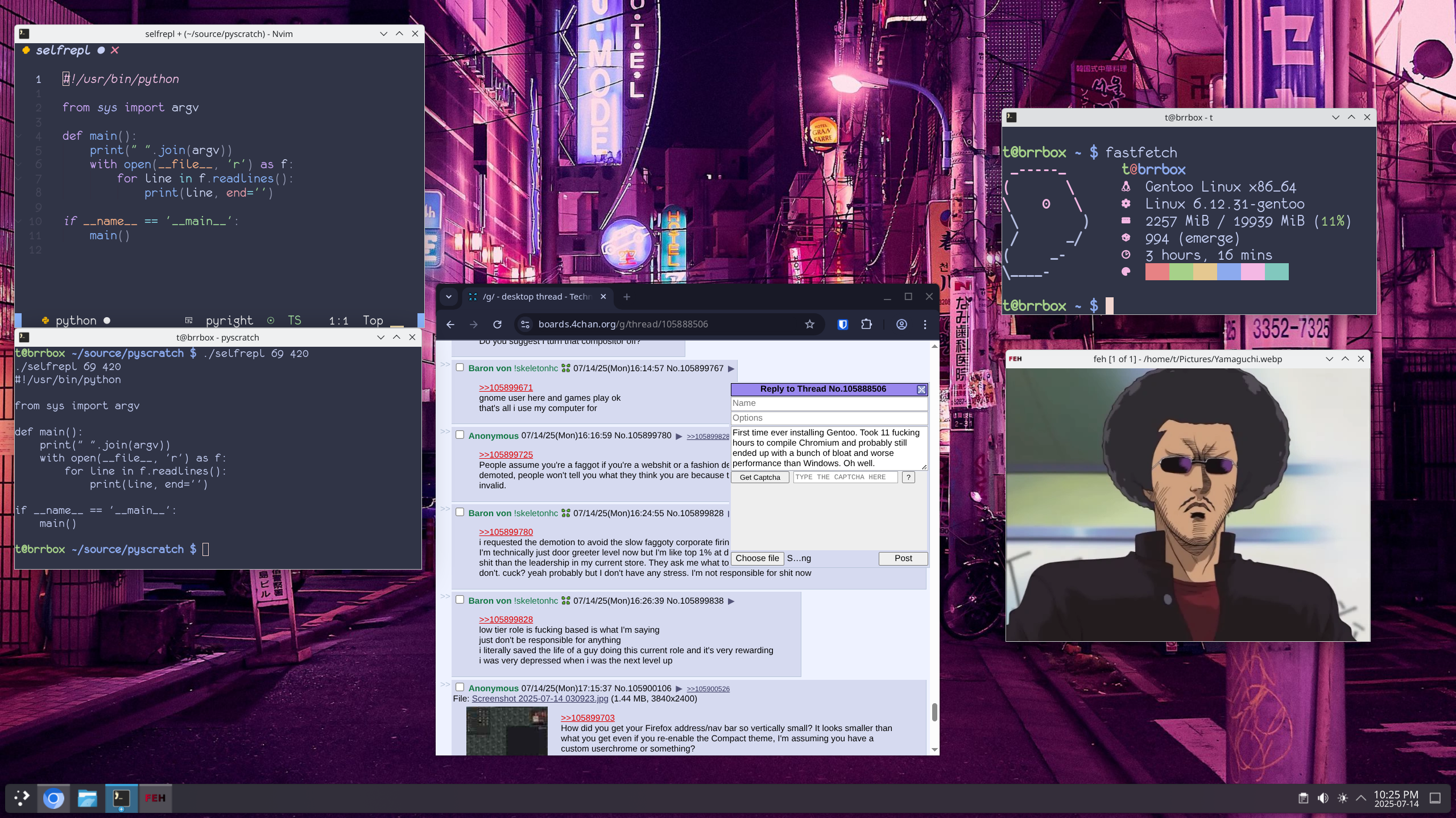Screen dimensions: 1456x818
Task: Follow the quote link >>105899671
Action: [x=506, y=388]
